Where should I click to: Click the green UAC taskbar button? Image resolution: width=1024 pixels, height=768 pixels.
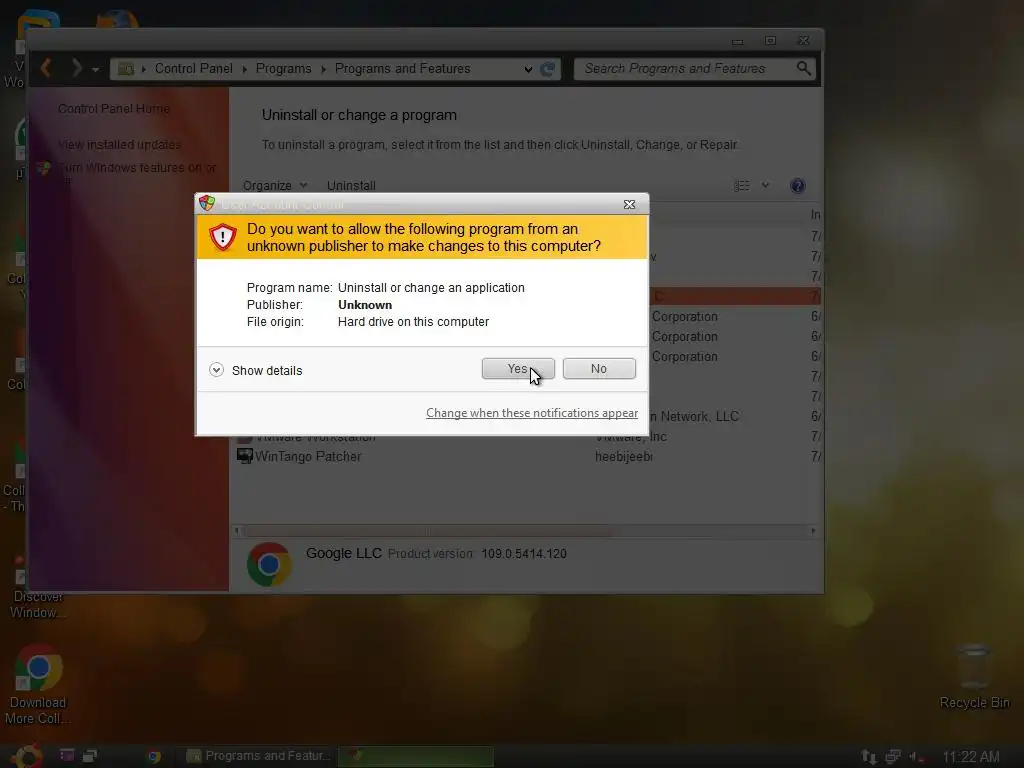[x=416, y=756]
